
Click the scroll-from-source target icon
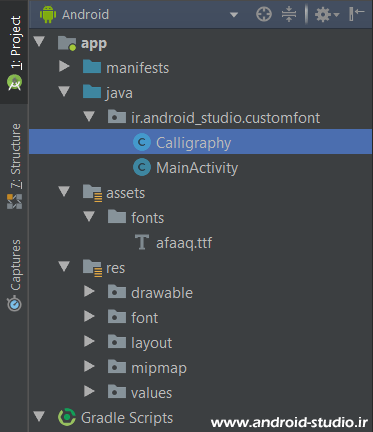(264, 15)
